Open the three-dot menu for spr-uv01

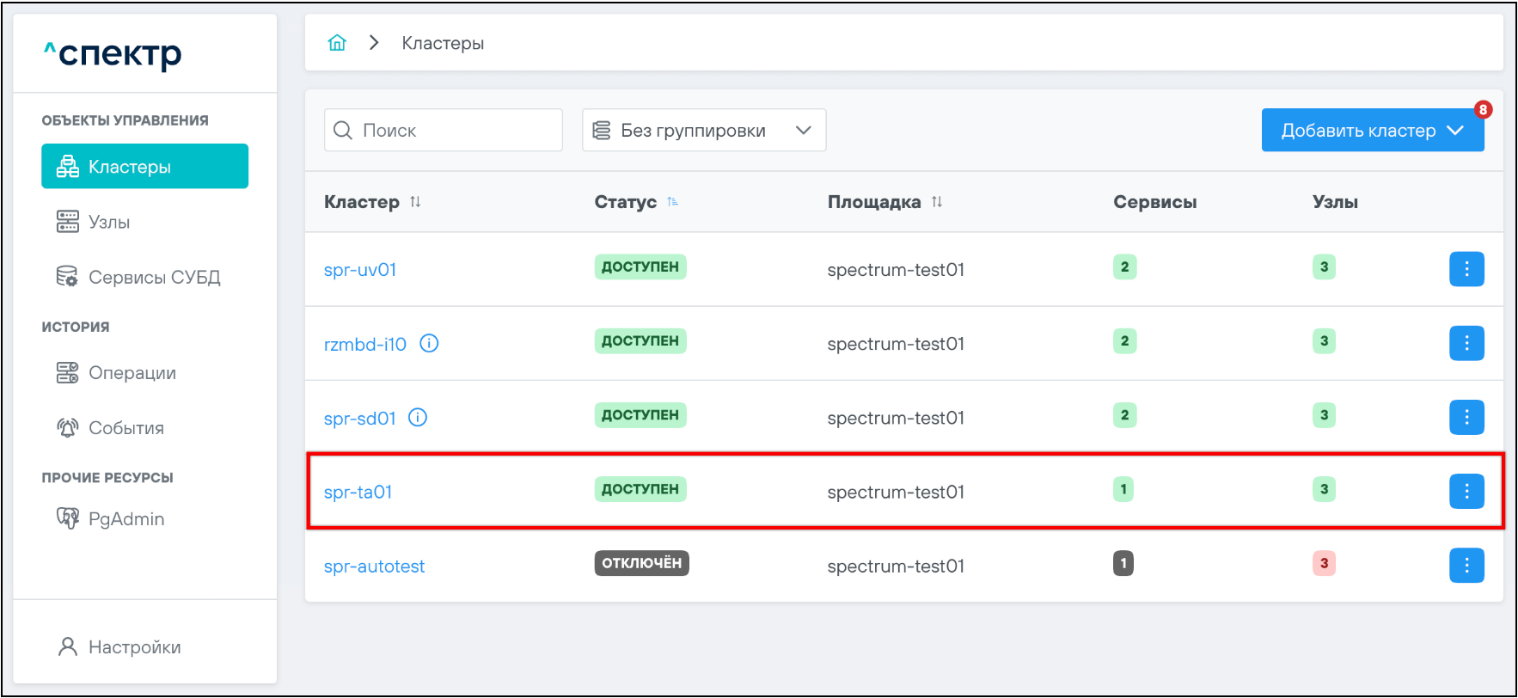click(1466, 269)
